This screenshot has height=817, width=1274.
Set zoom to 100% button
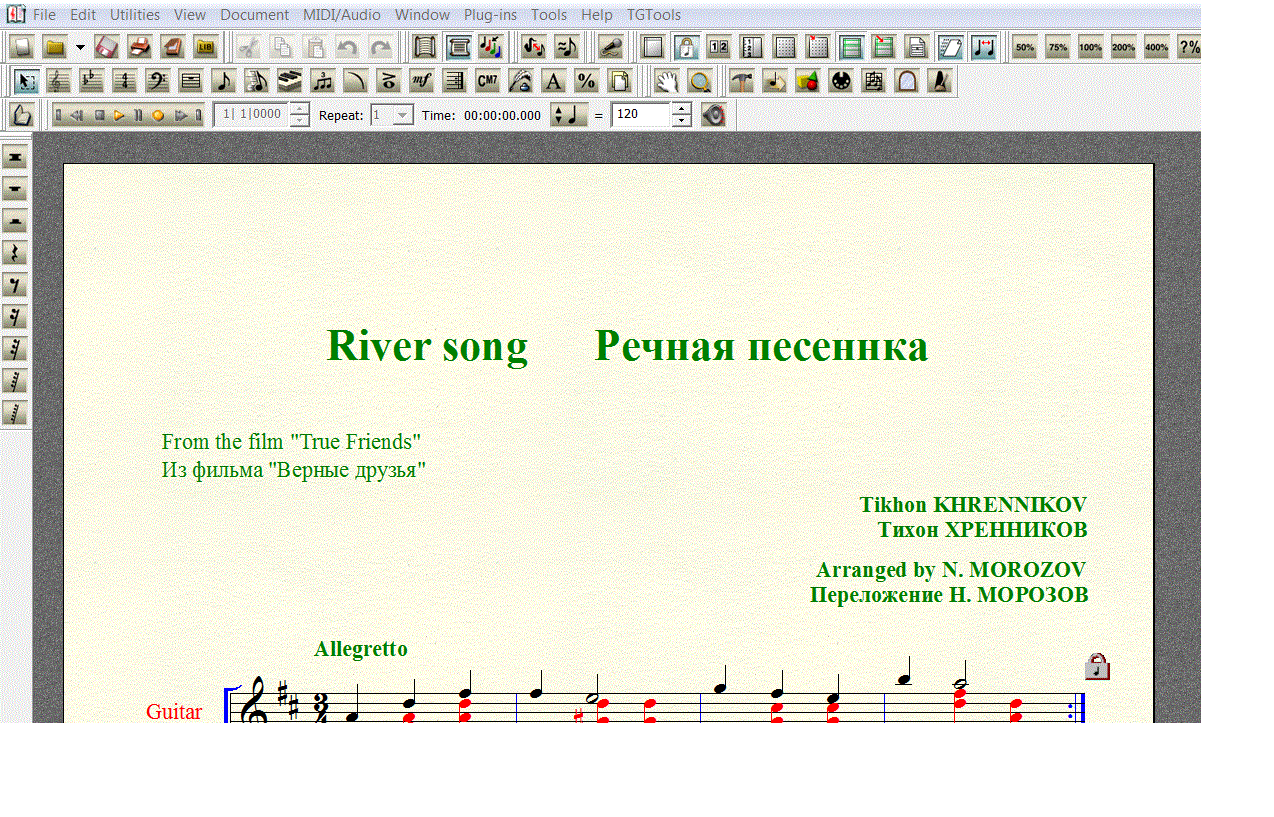click(x=1090, y=47)
